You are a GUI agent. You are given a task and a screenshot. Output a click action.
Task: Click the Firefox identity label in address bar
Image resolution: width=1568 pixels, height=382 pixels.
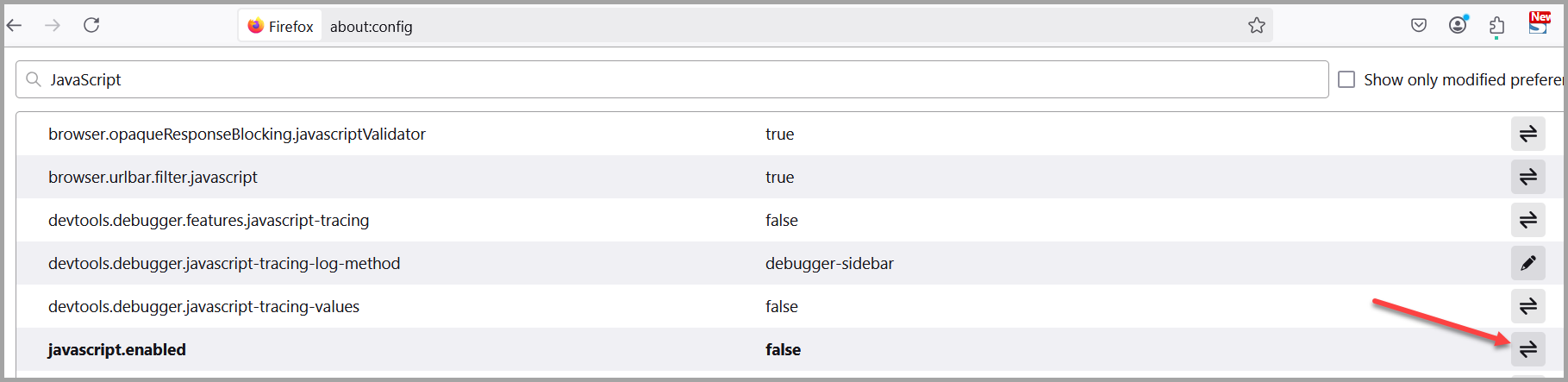281,27
